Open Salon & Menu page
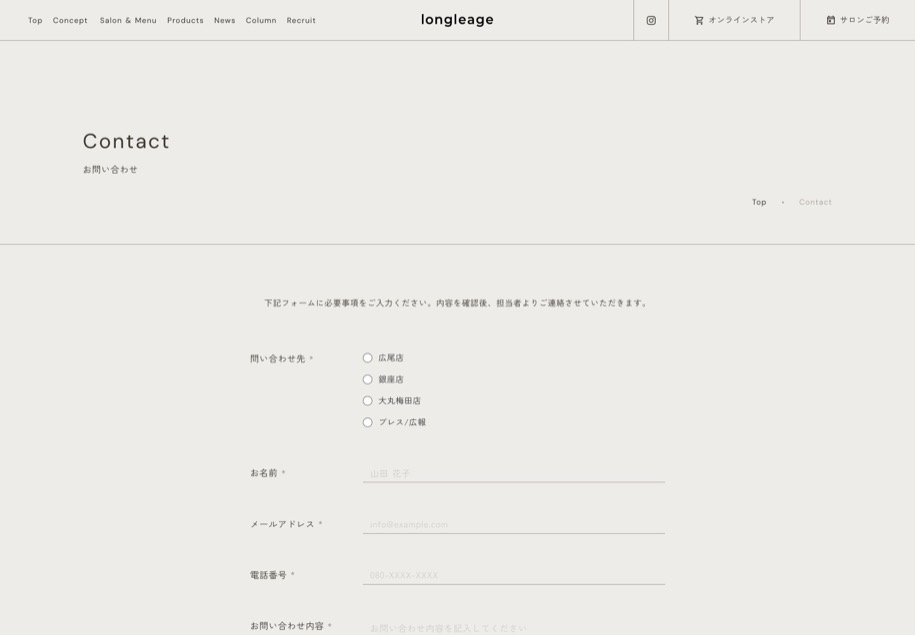This screenshot has height=635, width=915. 128,20
